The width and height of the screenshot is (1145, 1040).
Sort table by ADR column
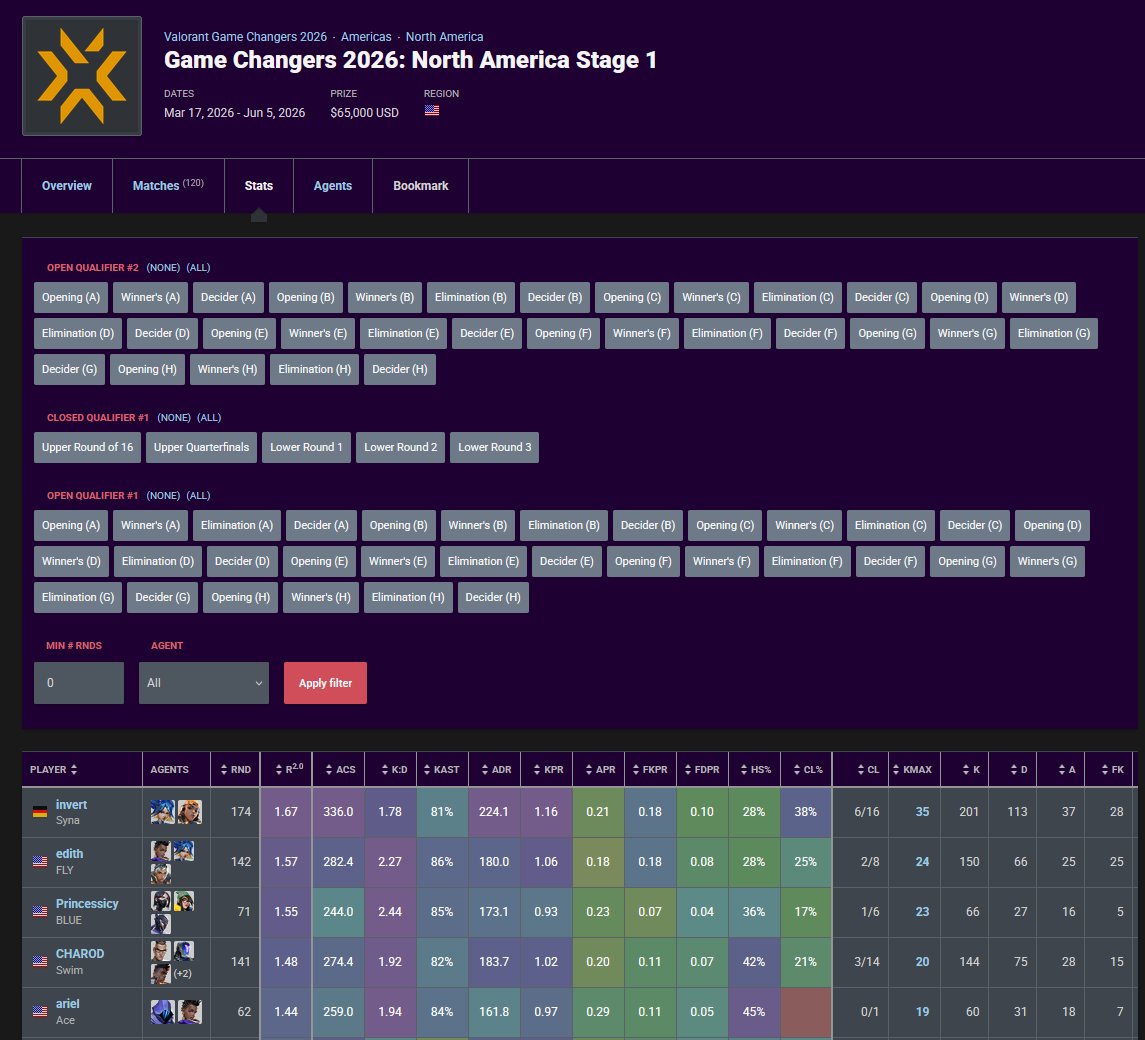click(494, 770)
